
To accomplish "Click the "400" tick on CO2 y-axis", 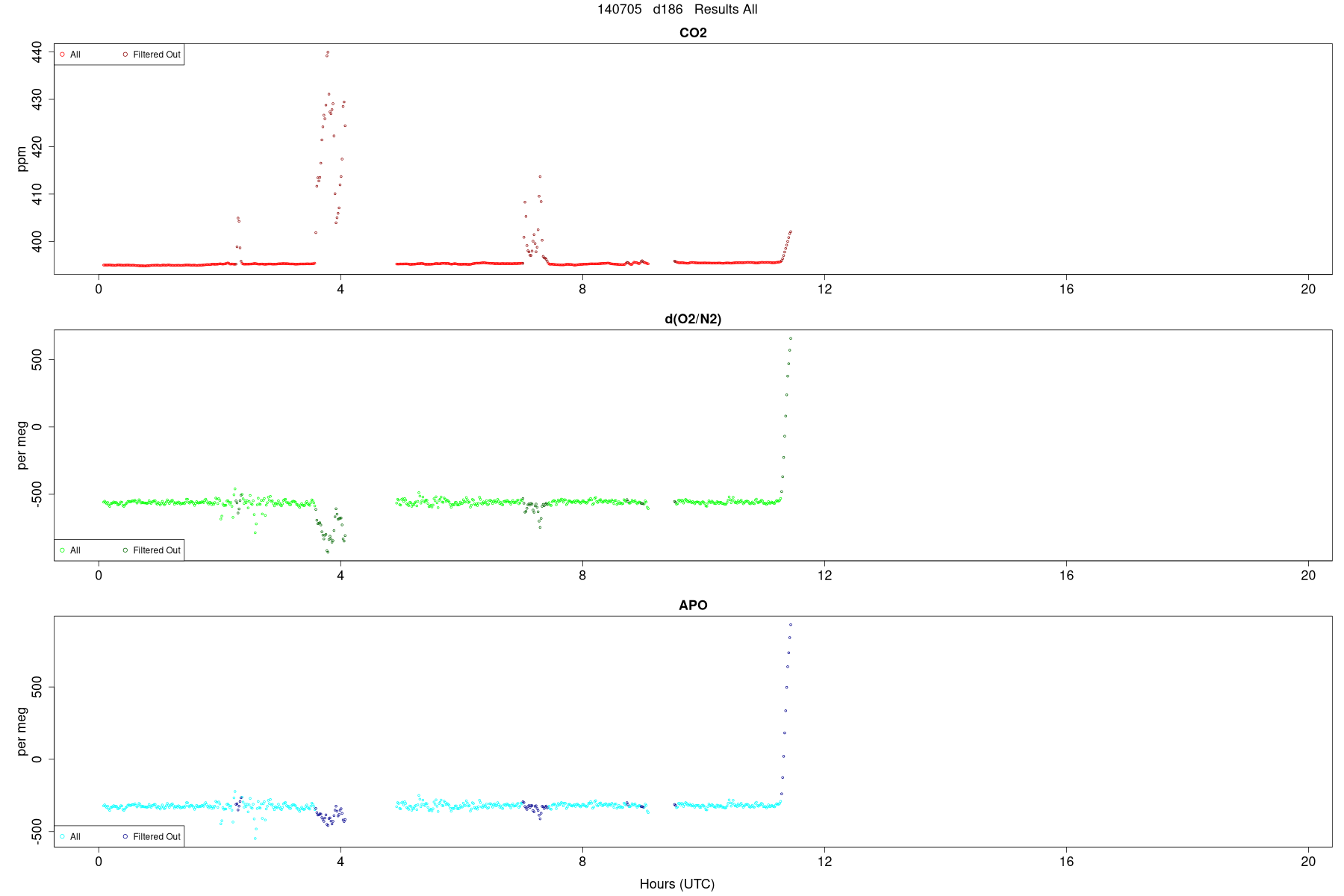I will 37,242.
